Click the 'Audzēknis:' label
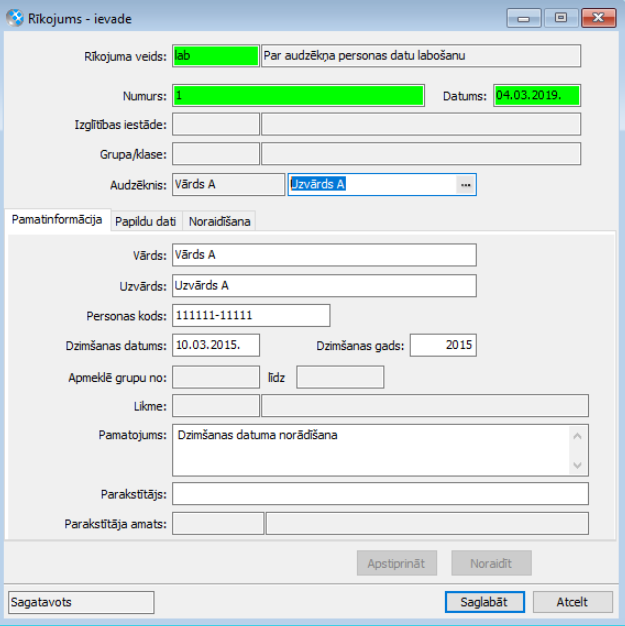 138,185
